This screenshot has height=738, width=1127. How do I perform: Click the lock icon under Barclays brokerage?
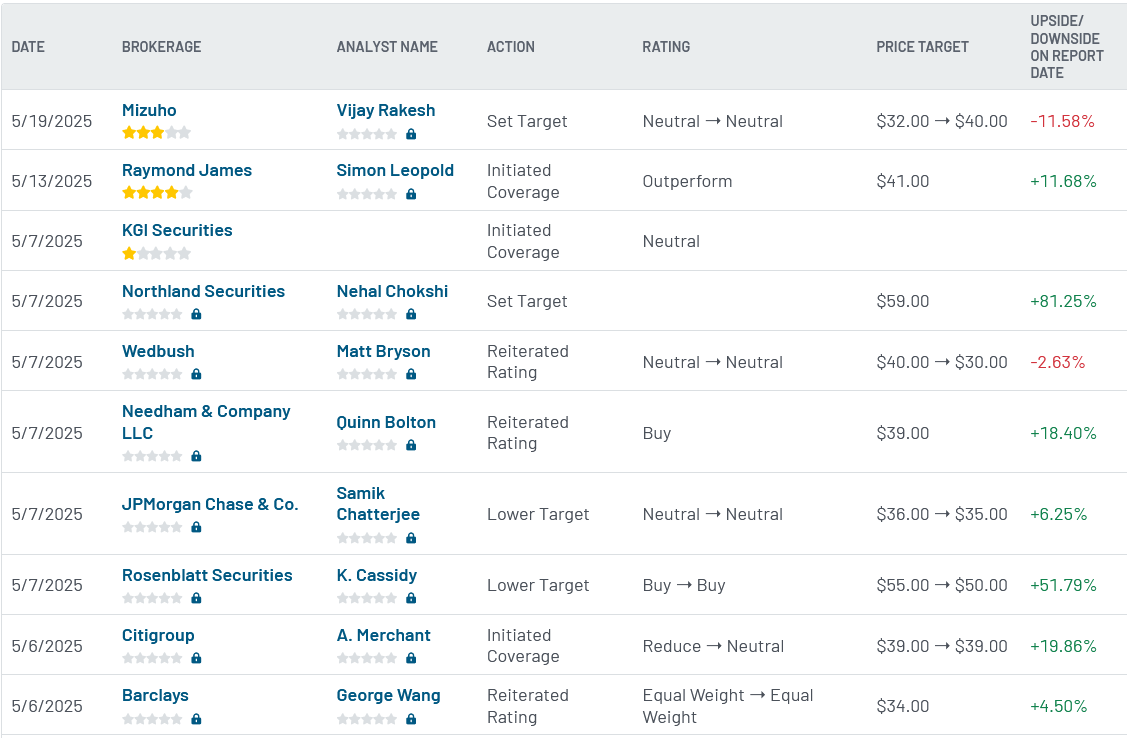pos(196,719)
